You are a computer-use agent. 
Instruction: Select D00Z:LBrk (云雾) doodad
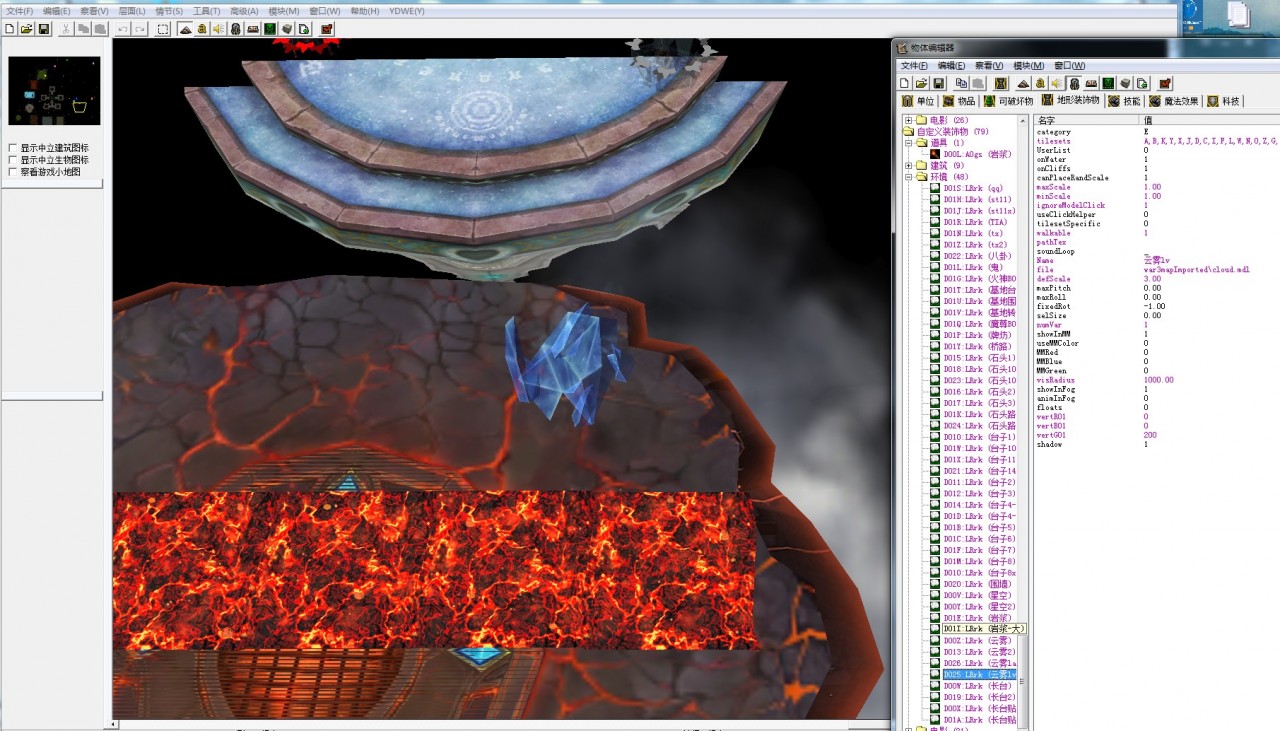979,641
